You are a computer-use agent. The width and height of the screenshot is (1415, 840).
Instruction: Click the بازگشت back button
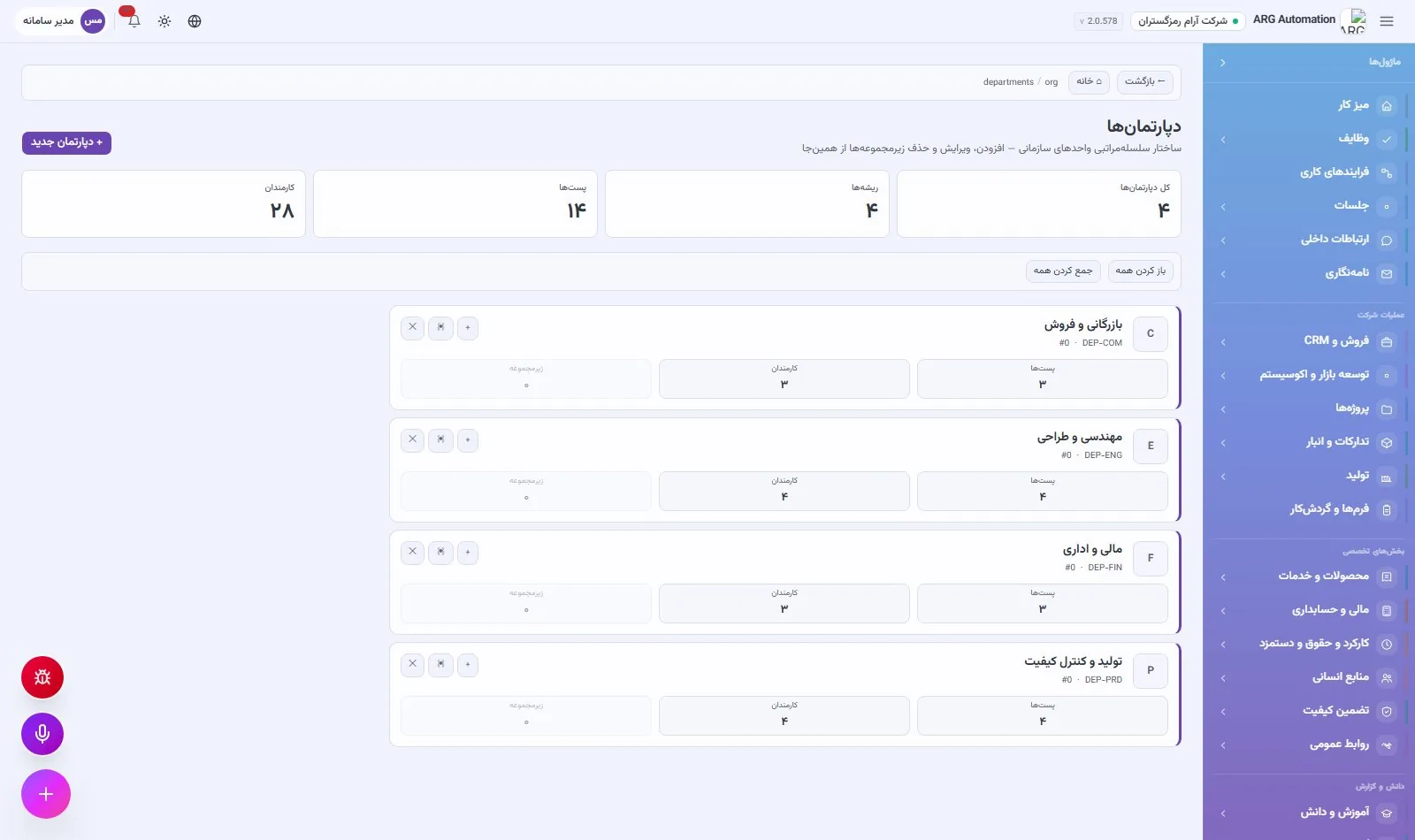click(1144, 81)
